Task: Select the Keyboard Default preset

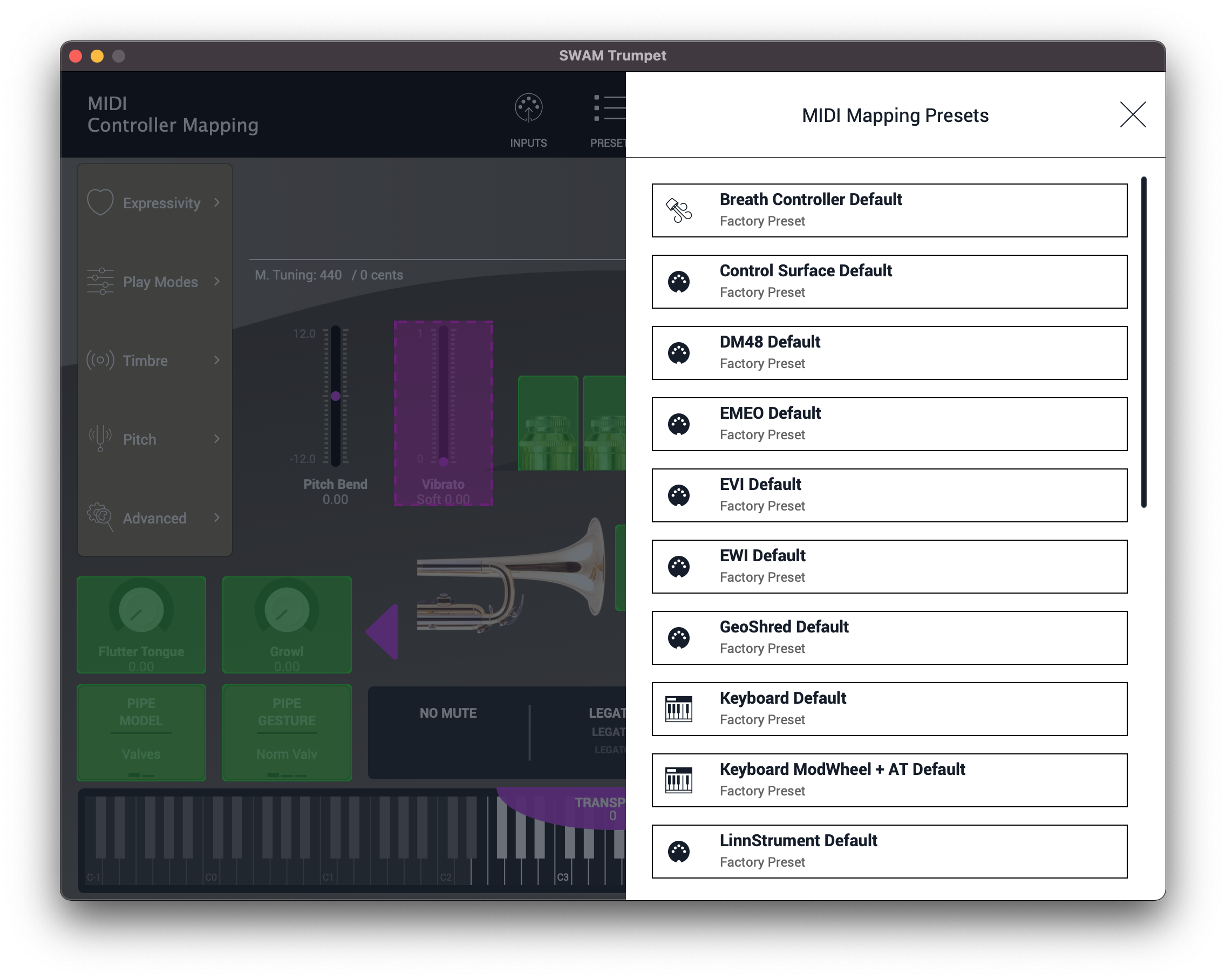Action: point(889,709)
